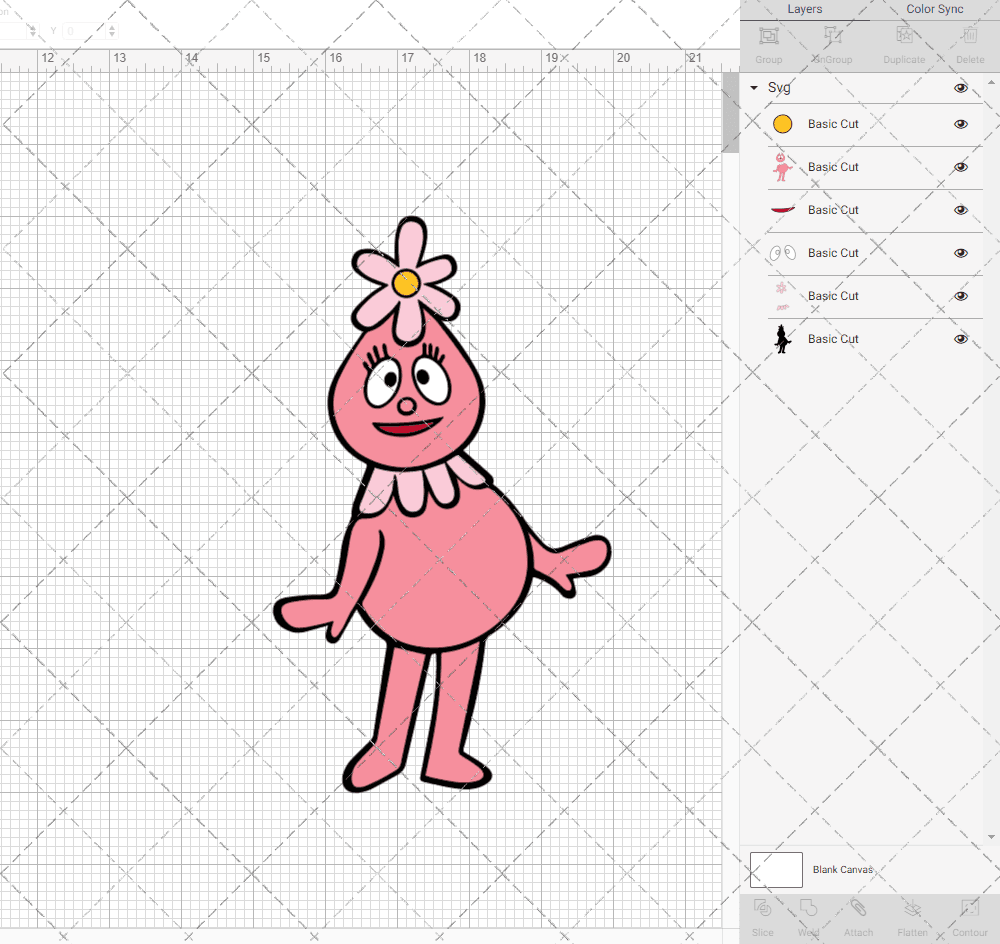The height and width of the screenshot is (944, 1000).
Task: Click the Weld tool icon
Action: click(808, 908)
